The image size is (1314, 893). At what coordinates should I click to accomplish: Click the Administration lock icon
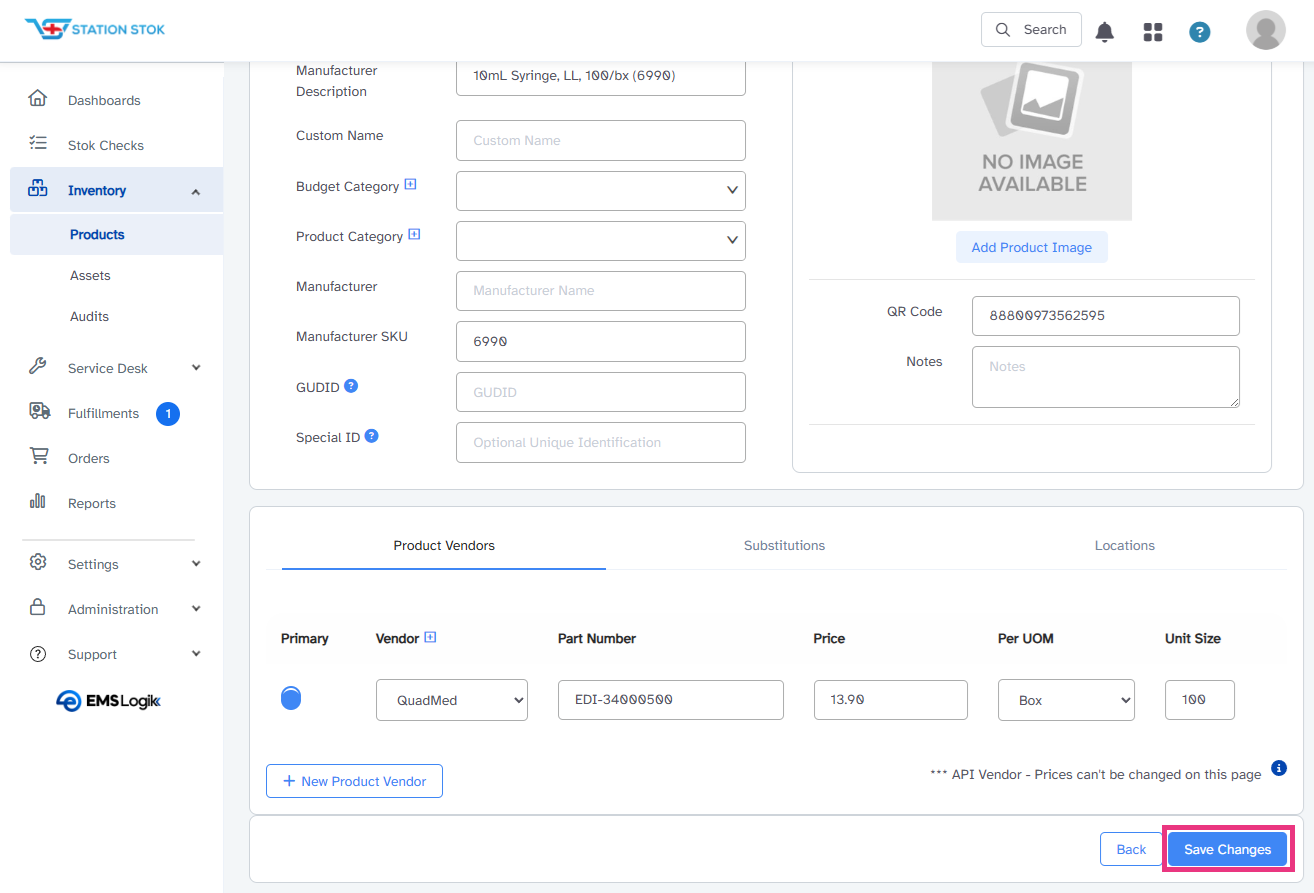(38, 607)
